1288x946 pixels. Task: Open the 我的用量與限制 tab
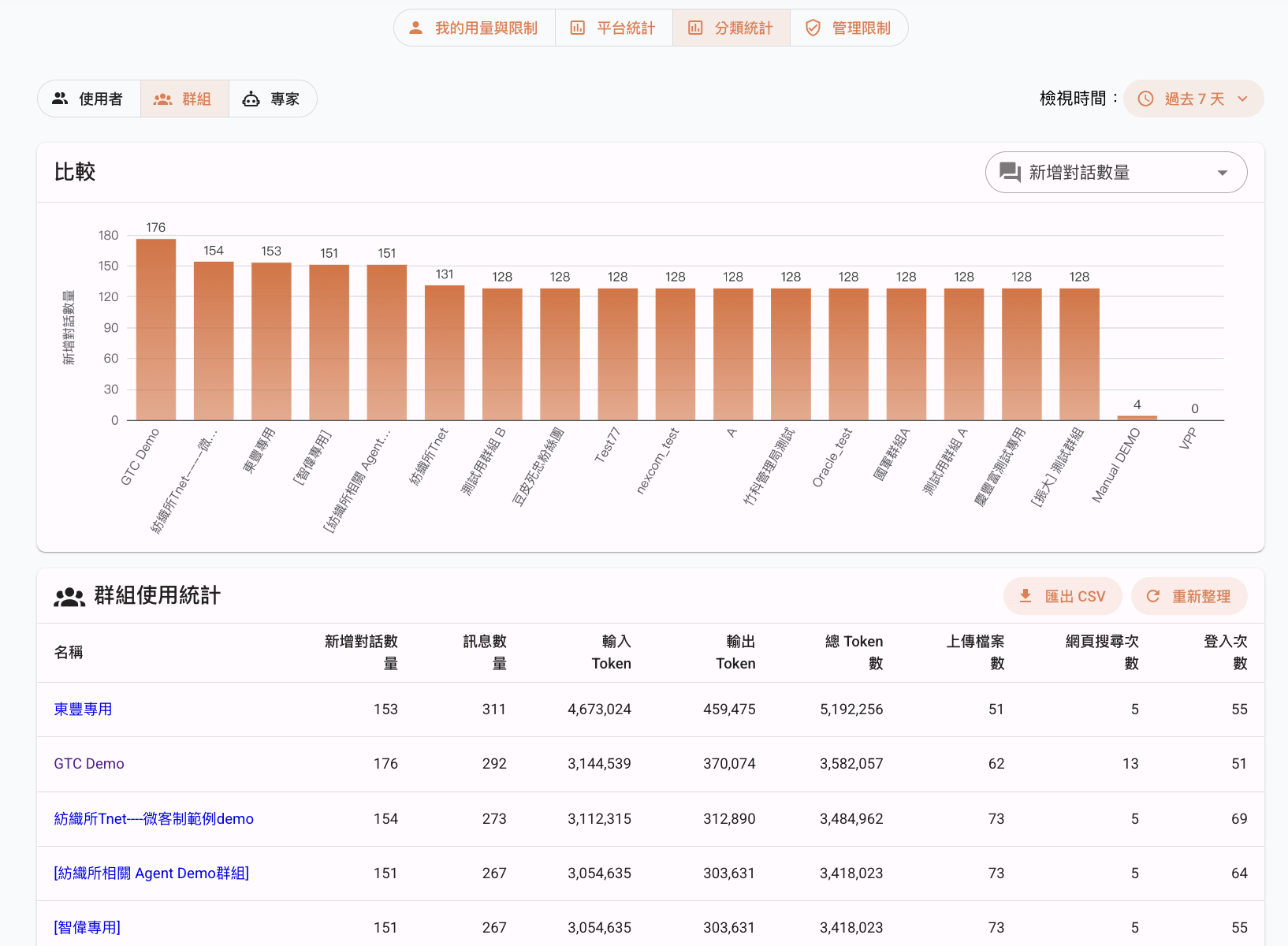pos(475,28)
